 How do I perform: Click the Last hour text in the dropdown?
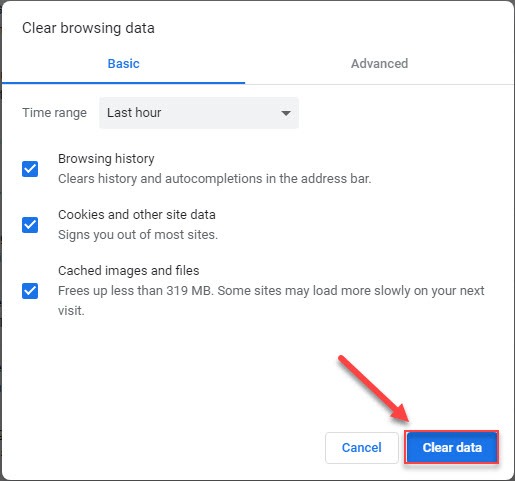point(134,113)
